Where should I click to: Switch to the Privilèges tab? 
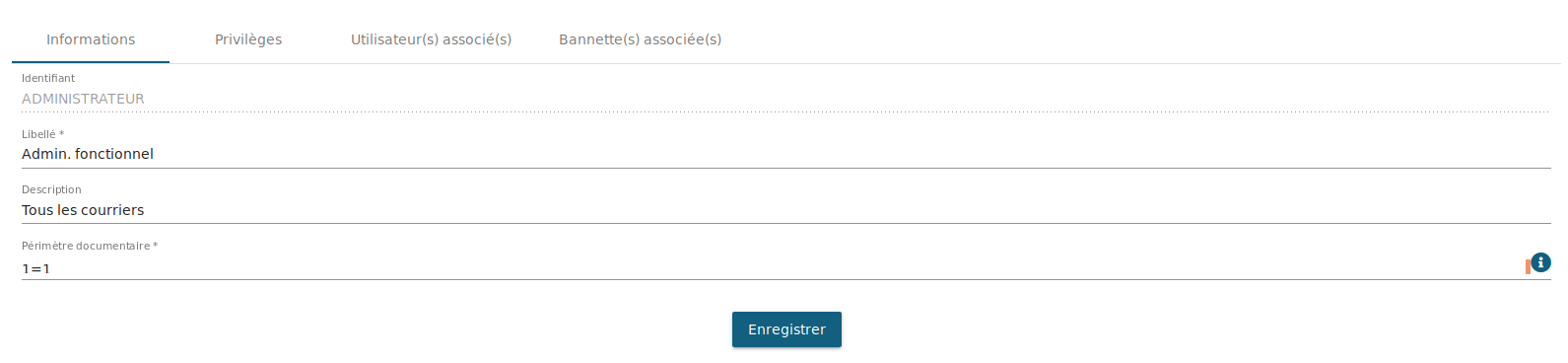point(248,39)
